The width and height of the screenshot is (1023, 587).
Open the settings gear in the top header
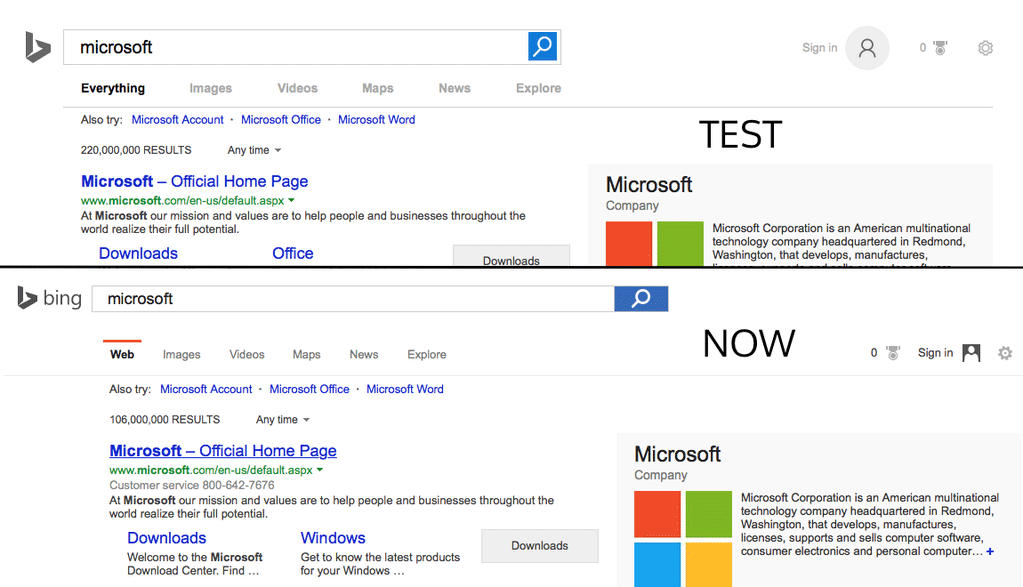click(x=985, y=48)
